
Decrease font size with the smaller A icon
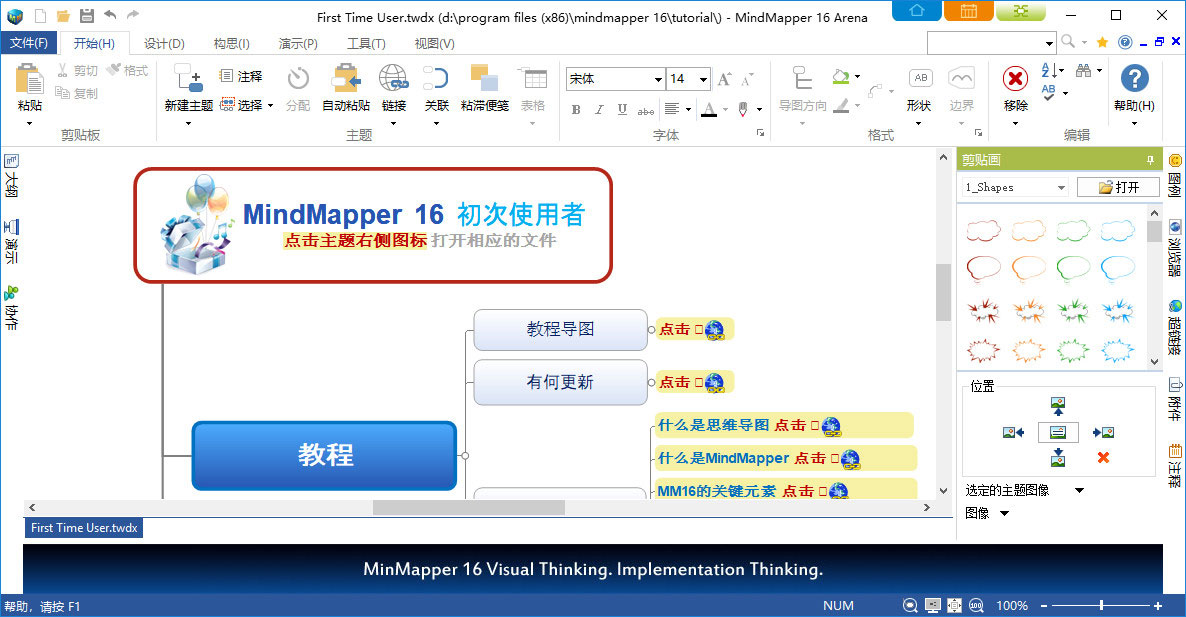747,79
